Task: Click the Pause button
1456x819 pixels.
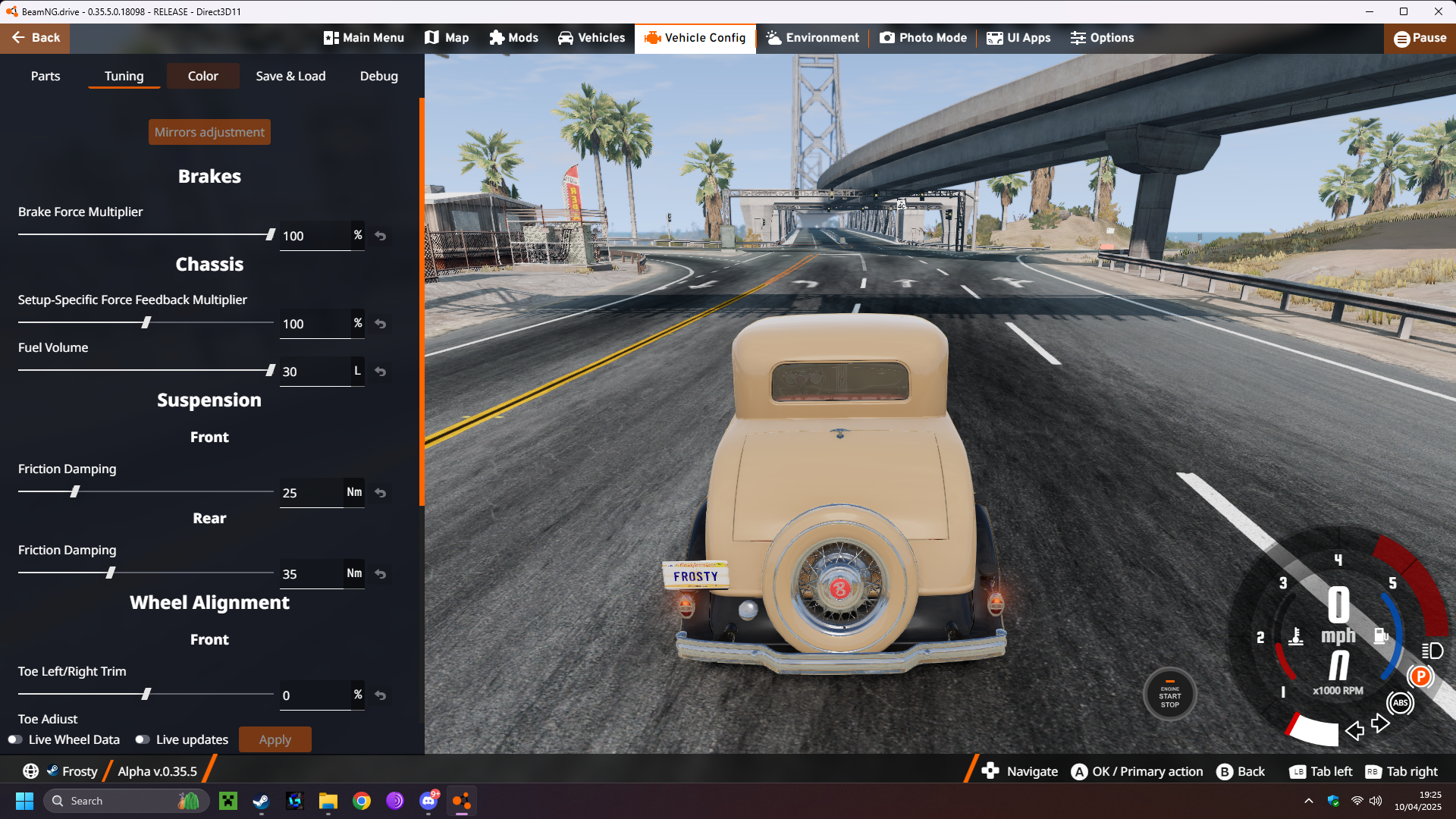Action: [1420, 38]
